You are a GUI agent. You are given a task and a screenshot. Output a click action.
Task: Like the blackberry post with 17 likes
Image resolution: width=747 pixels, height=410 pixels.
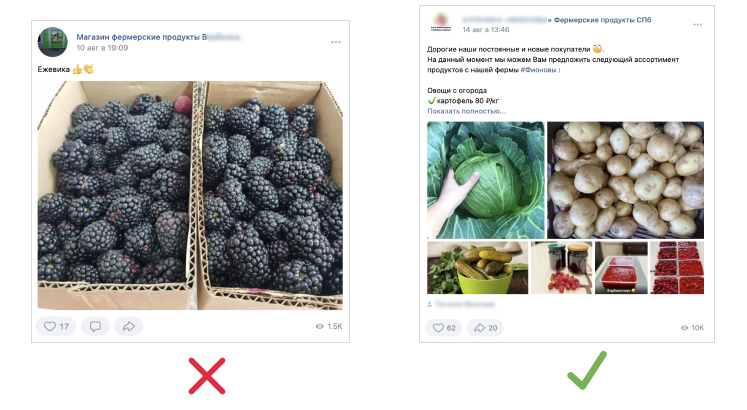[x=56, y=326]
